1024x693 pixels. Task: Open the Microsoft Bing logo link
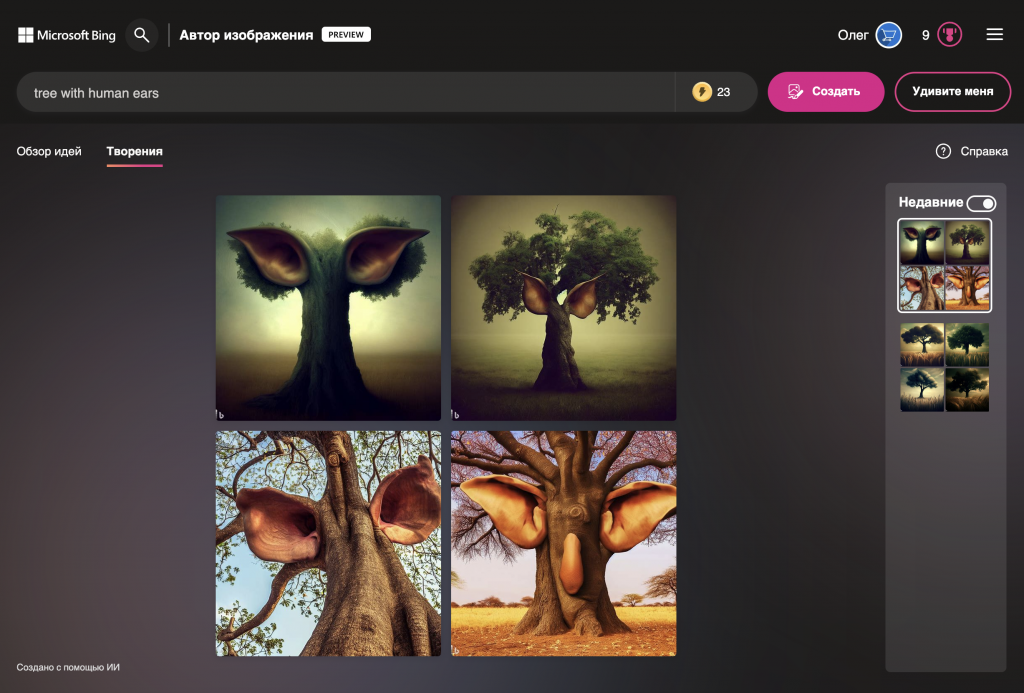coord(67,35)
